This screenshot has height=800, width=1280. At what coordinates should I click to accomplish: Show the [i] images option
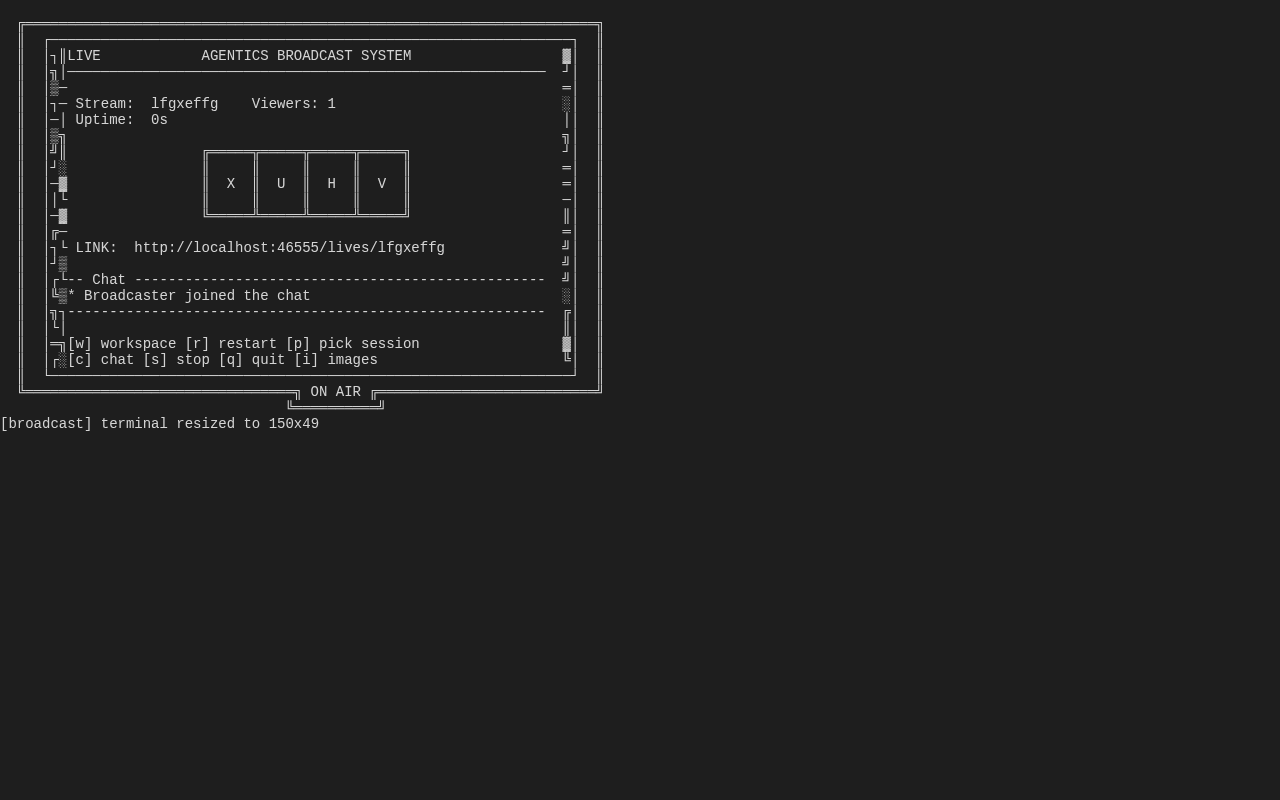click(335, 360)
